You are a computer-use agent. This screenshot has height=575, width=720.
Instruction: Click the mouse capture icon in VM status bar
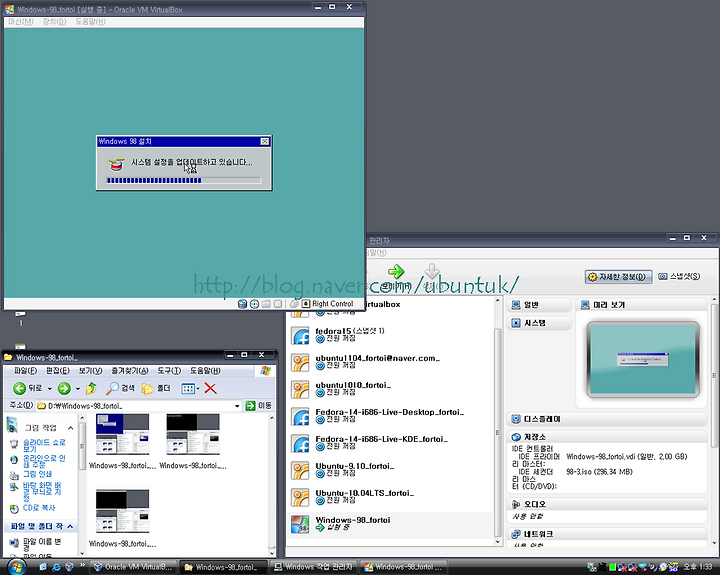coord(294,304)
